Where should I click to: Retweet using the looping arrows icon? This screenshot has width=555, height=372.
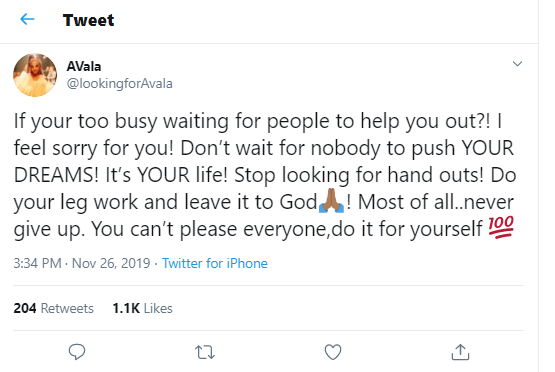pos(205,352)
